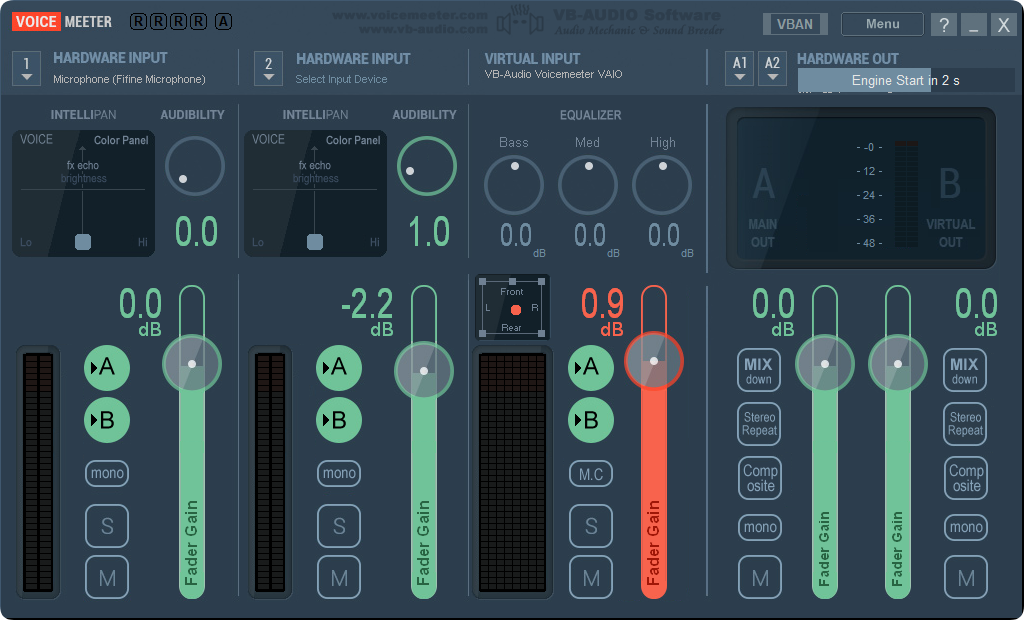Click the Bass equalizer knob
The width and height of the screenshot is (1024, 620).
pyautogui.click(x=514, y=184)
